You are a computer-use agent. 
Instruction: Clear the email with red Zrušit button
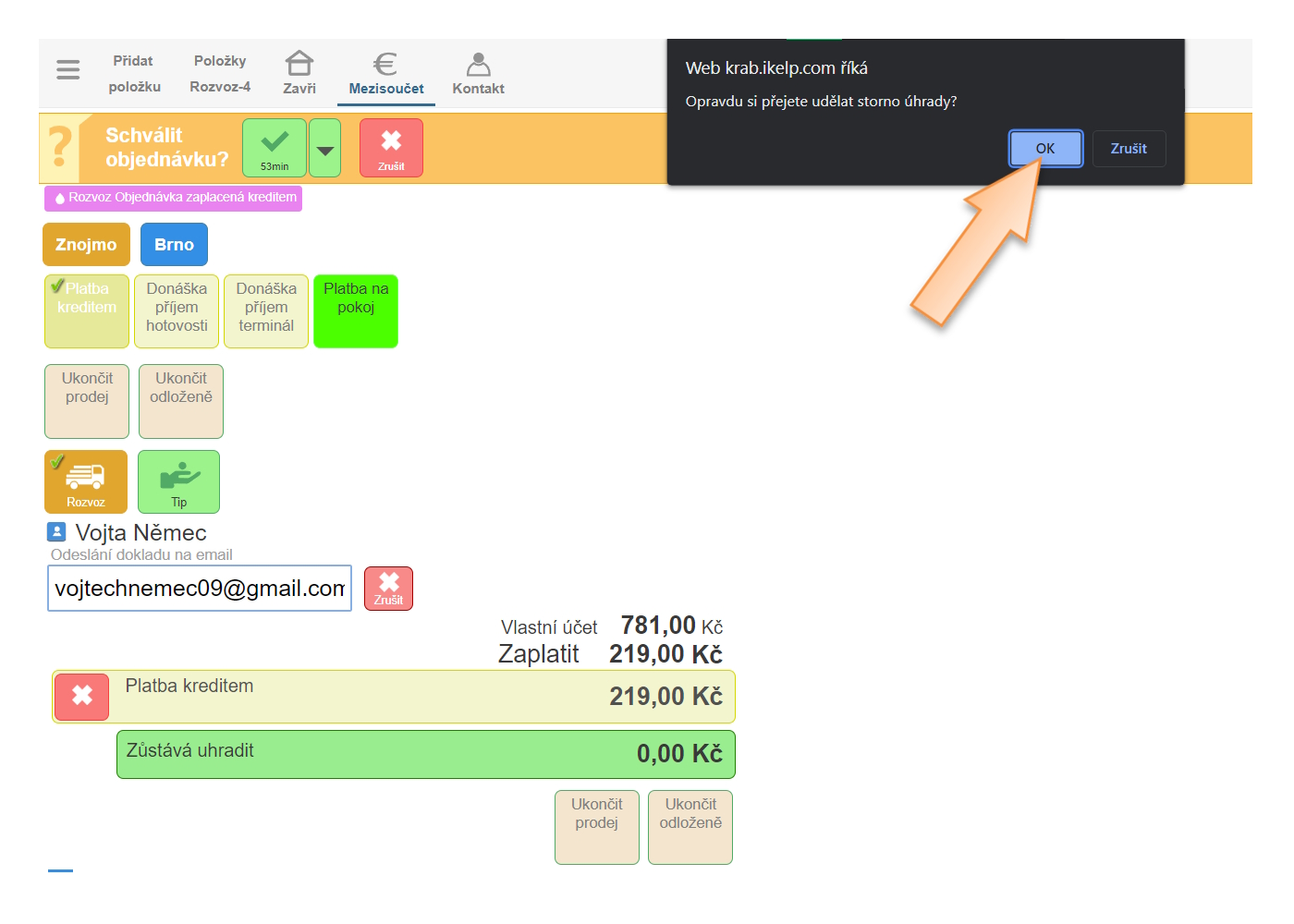tap(388, 589)
